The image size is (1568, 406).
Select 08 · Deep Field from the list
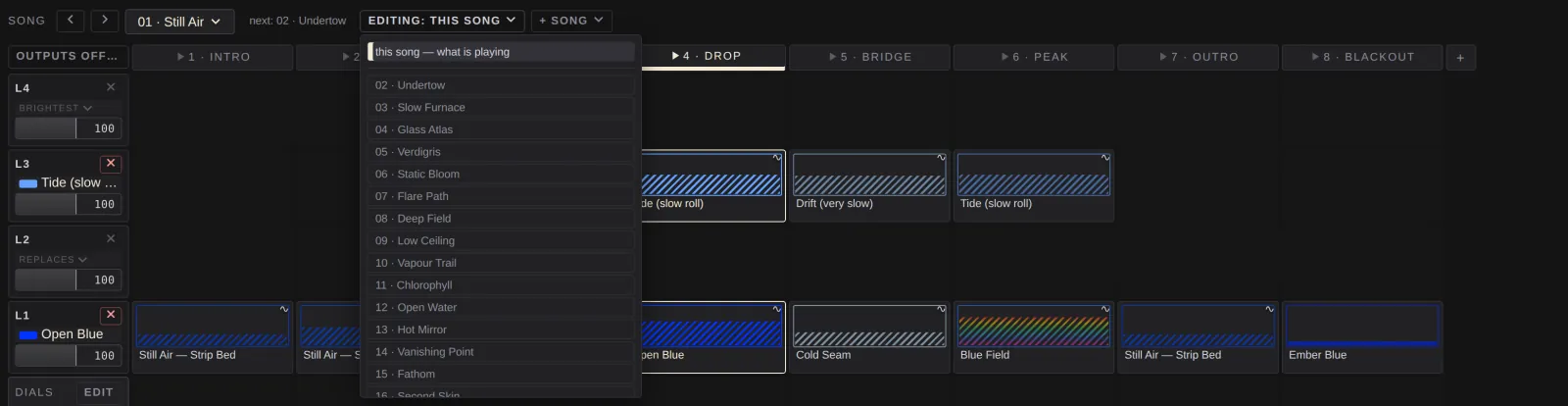click(501, 219)
